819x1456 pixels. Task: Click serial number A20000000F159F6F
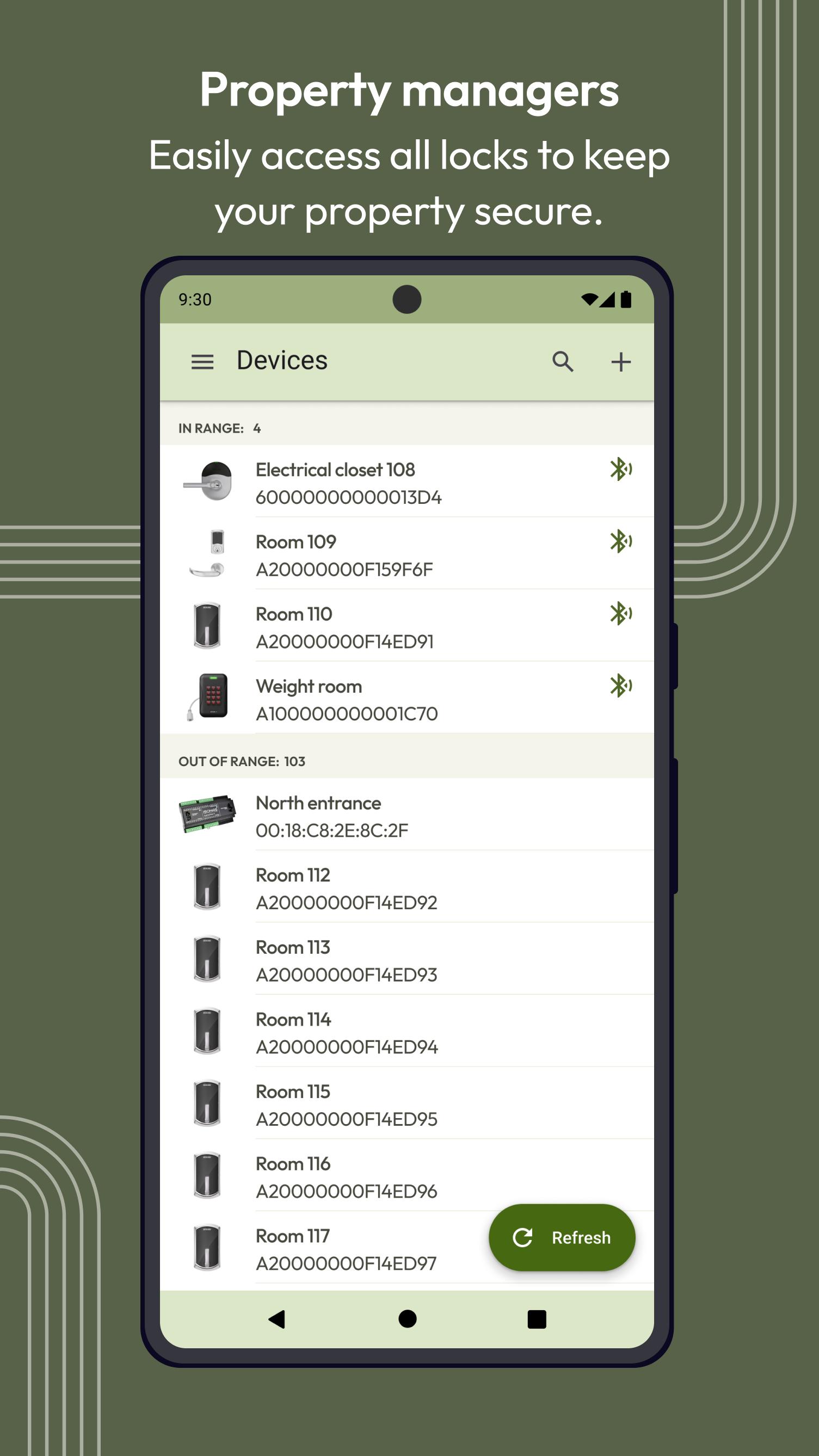344,570
